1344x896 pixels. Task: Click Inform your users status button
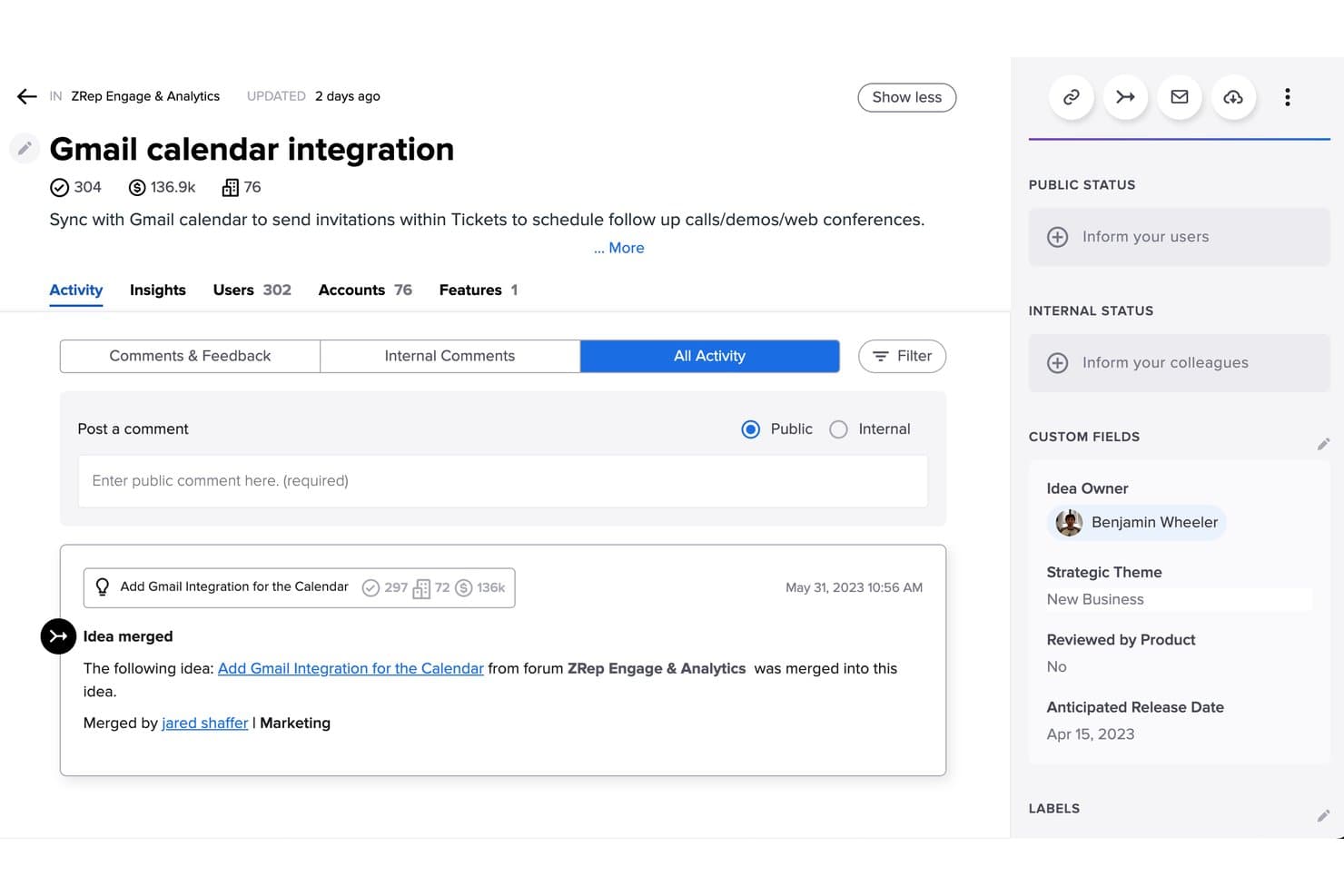pyautogui.click(x=1179, y=237)
